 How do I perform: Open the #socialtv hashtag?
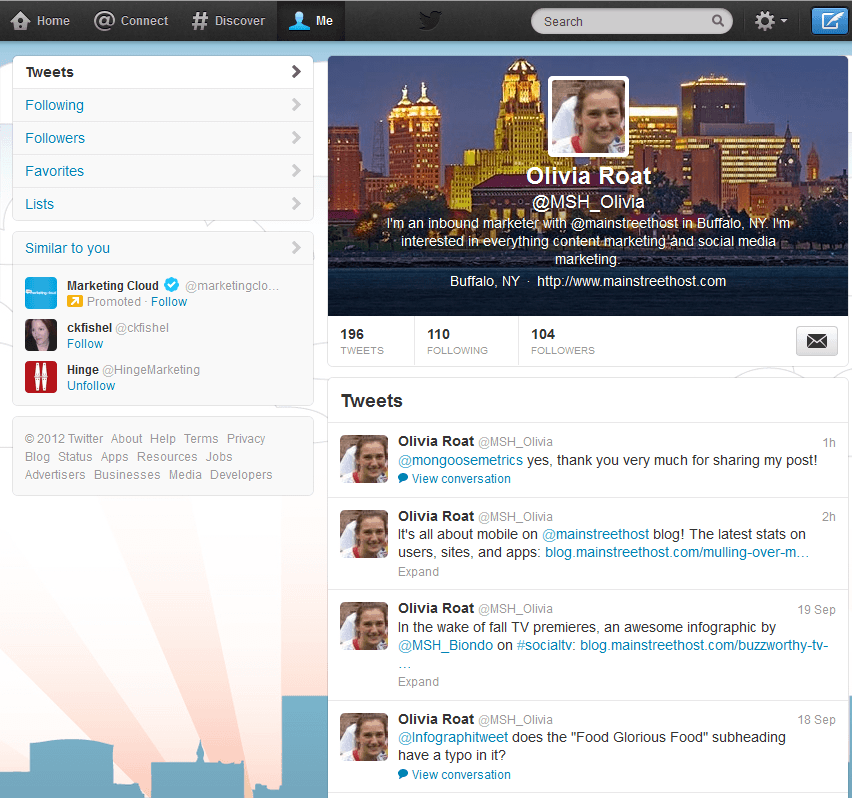[545, 645]
